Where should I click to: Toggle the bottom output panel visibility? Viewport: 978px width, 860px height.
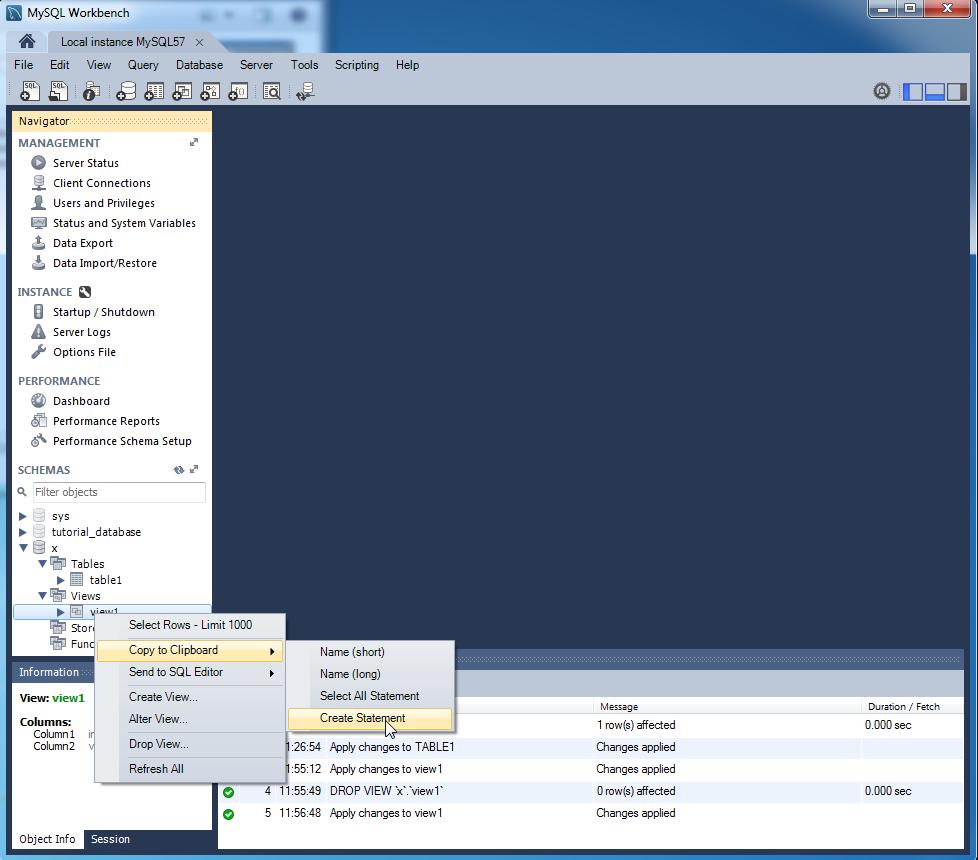point(934,92)
